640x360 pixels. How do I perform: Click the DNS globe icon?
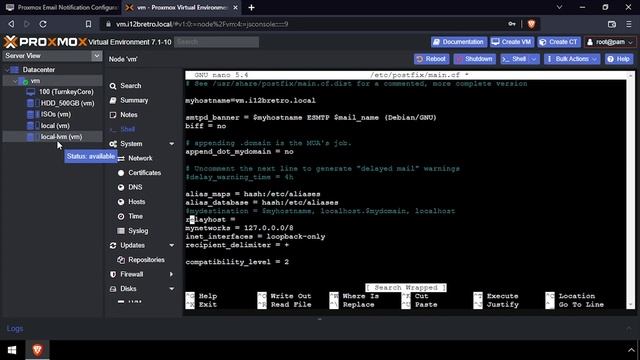coord(121,187)
